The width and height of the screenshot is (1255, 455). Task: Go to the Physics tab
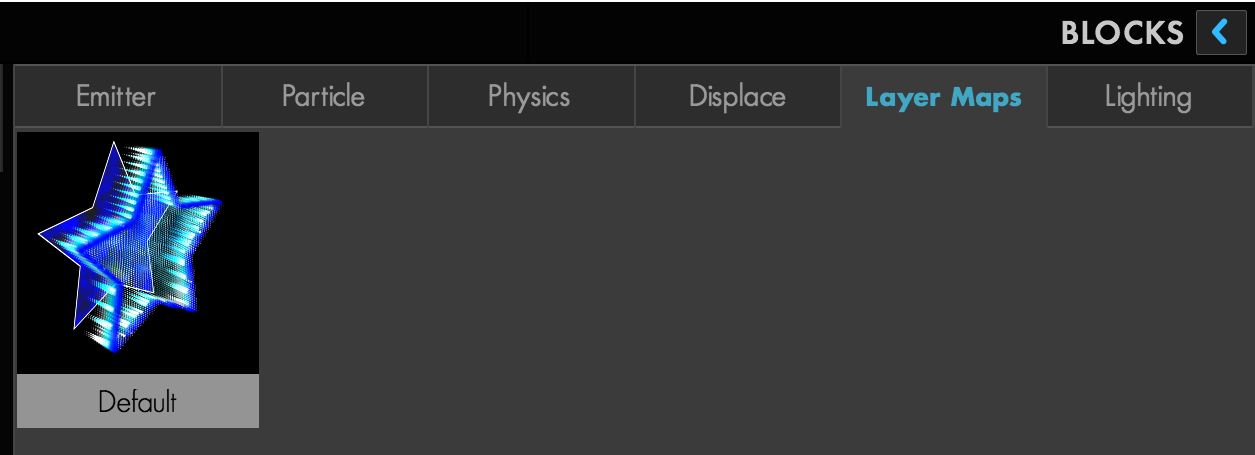(530, 97)
